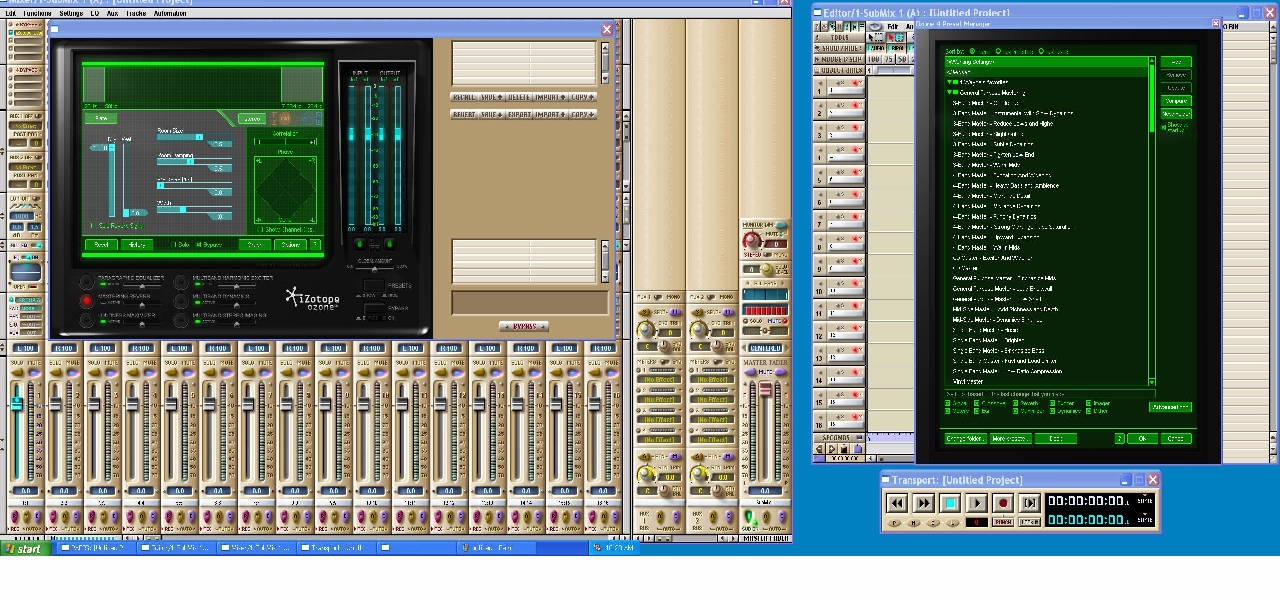The image size is (1280, 600).
Task: Open the SAVE dropdown beside REVERT
Action: [x=490, y=115]
